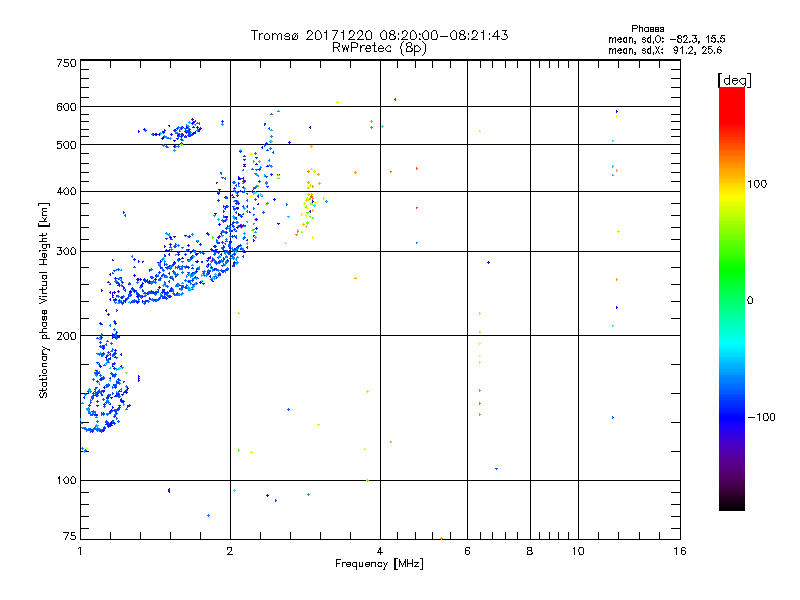Click the yellow-orange echo cluster near 3 MHz
800x600 pixels.
click(x=309, y=202)
